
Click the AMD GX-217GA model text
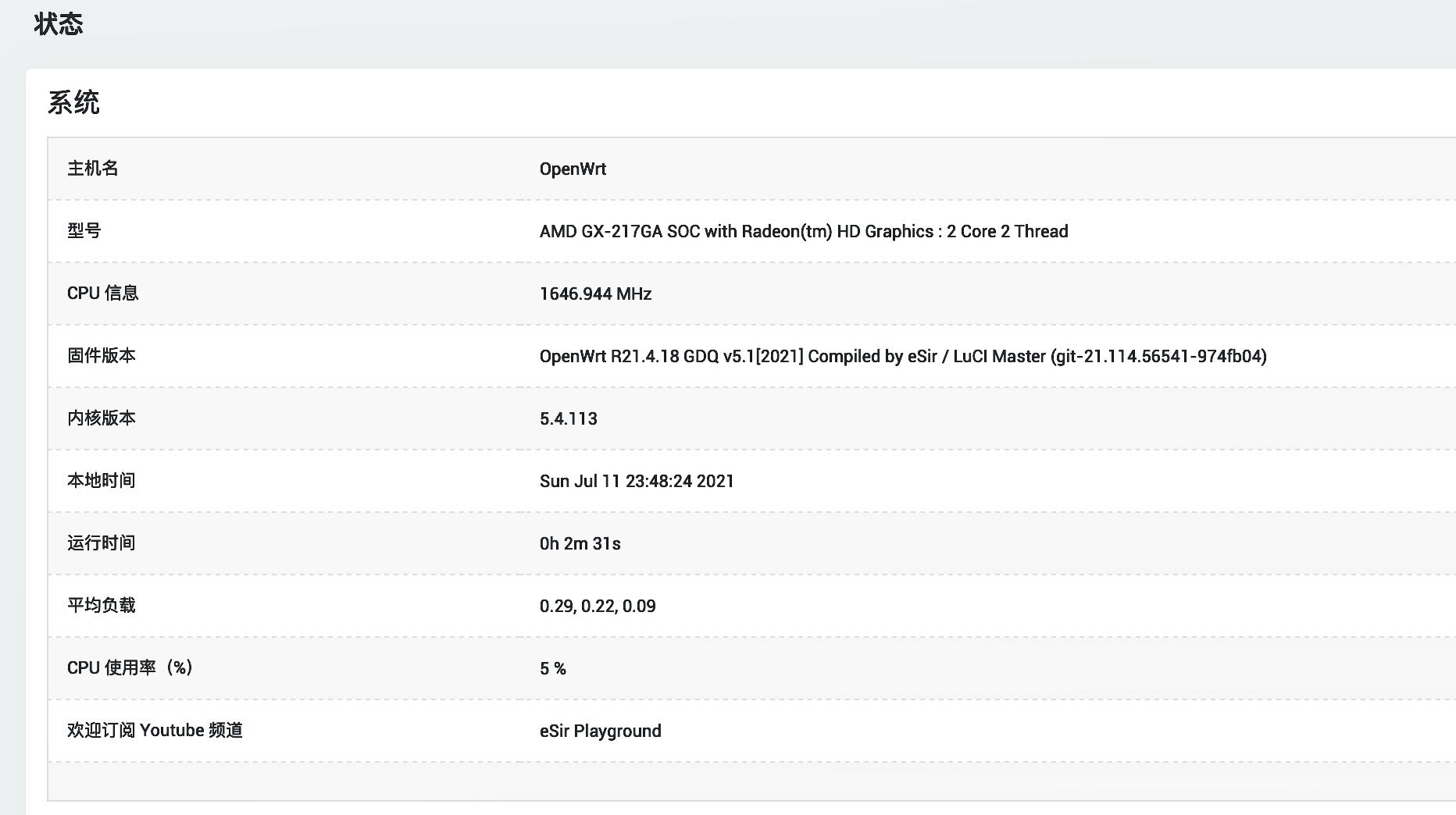[x=803, y=232]
